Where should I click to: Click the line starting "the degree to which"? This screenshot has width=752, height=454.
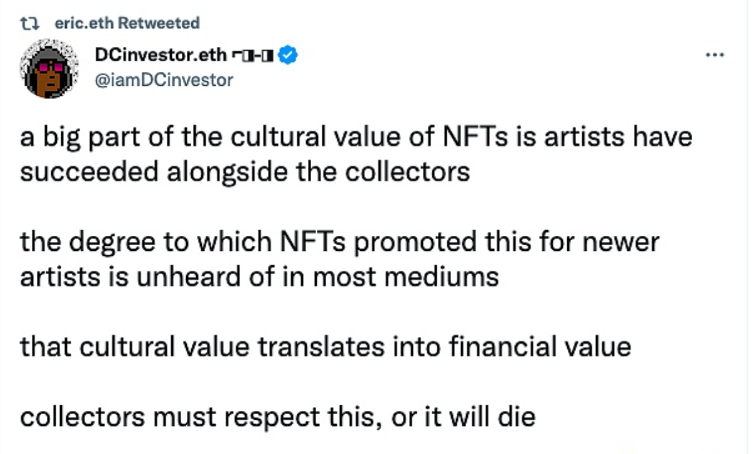tap(339, 243)
